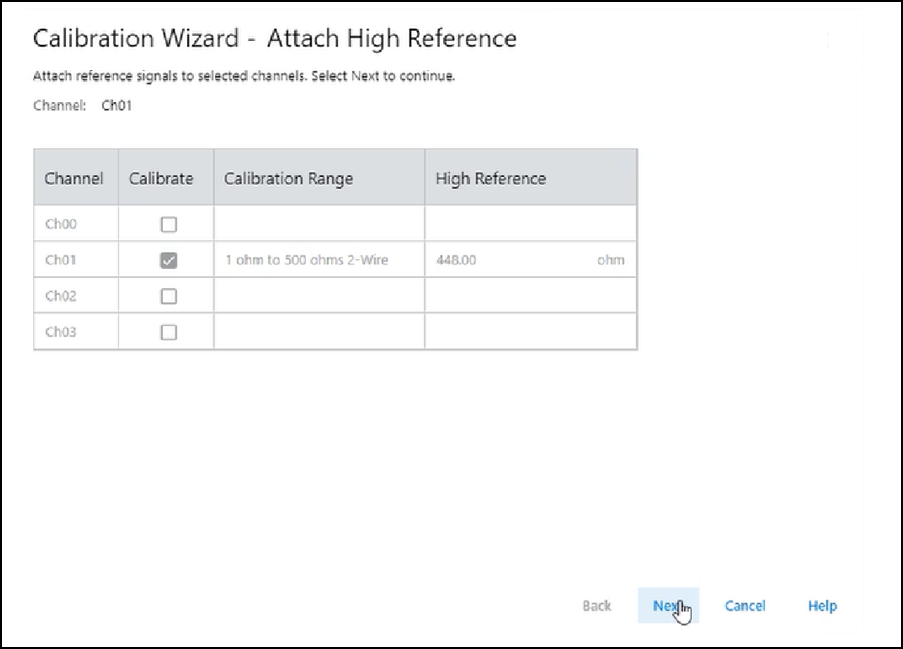The image size is (903, 649).
Task: Click the ohm unit in Ch01 row
Action: tap(610, 260)
